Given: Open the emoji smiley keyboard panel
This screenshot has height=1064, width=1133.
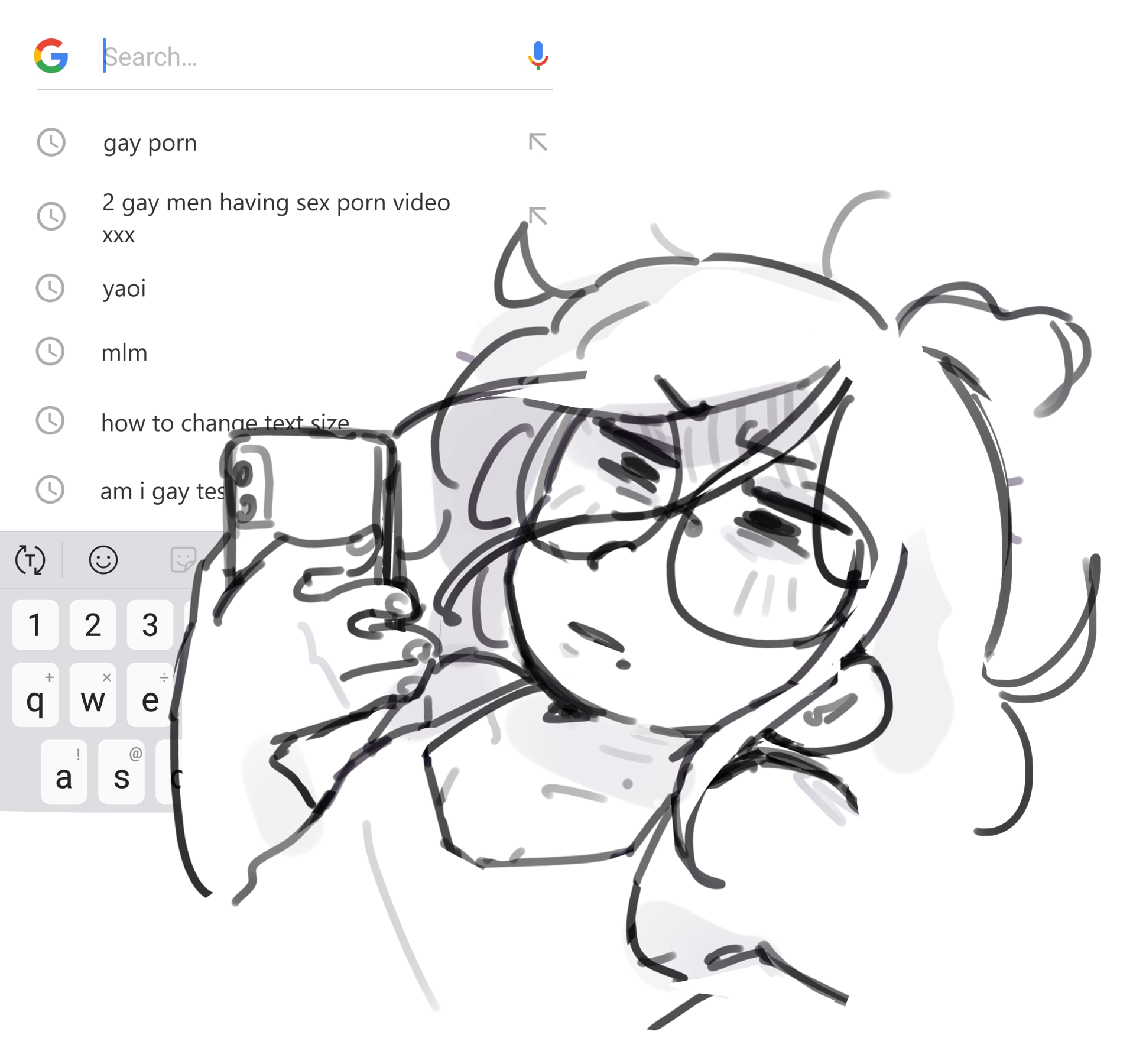Looking at the screenshot, I should [103, 559].
